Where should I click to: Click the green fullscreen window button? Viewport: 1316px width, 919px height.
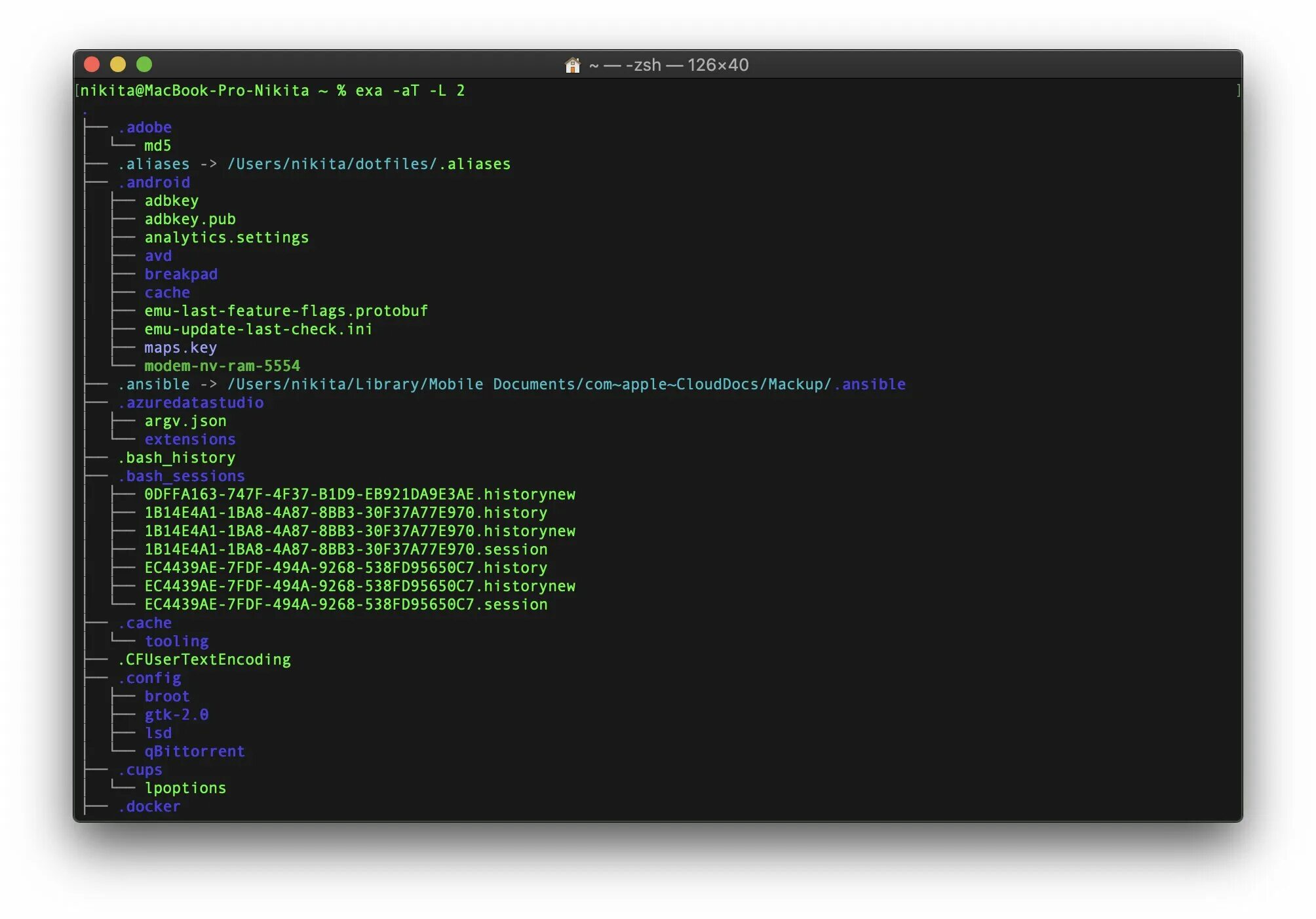144,64
